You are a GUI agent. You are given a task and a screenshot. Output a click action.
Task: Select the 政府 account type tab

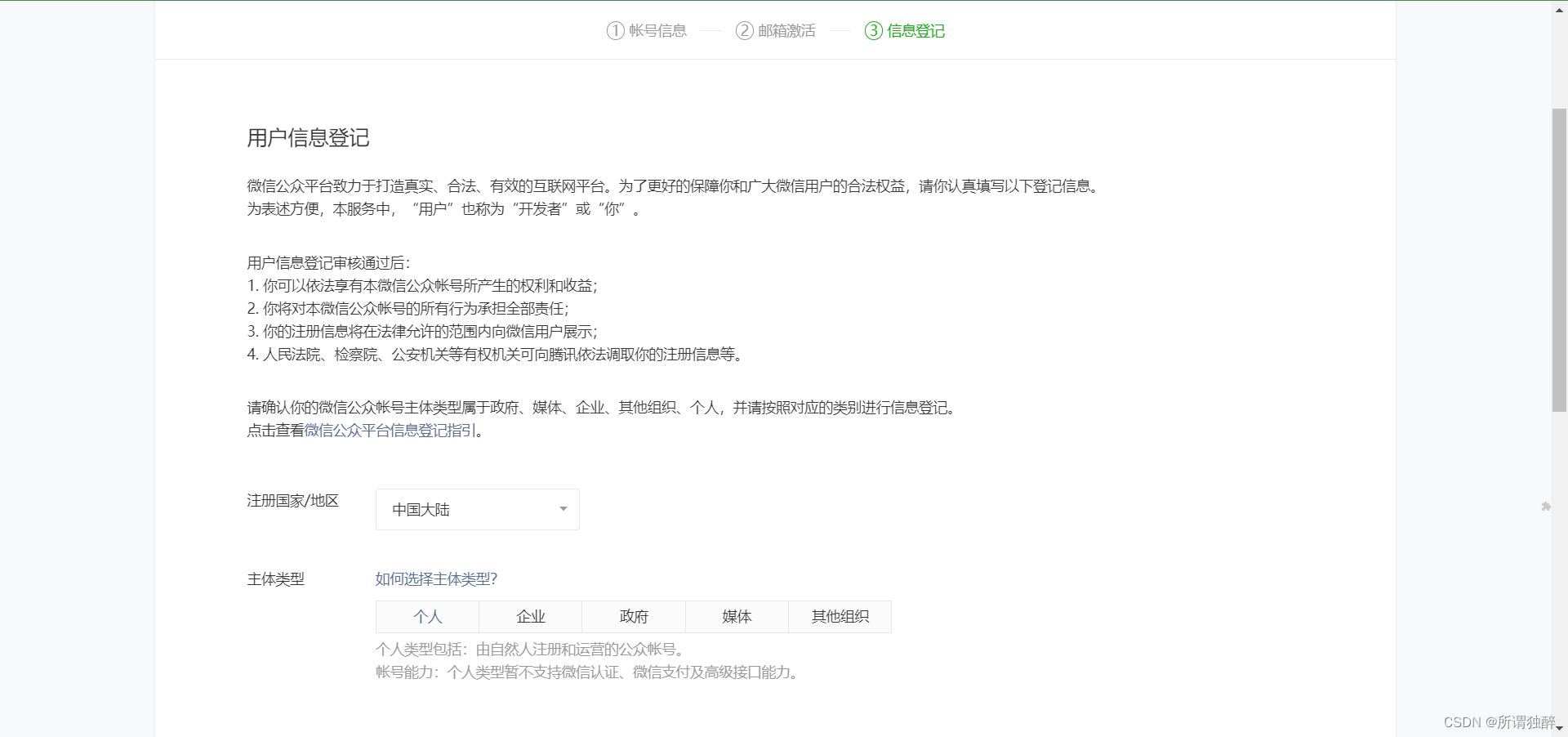click(x=634, y=617)
